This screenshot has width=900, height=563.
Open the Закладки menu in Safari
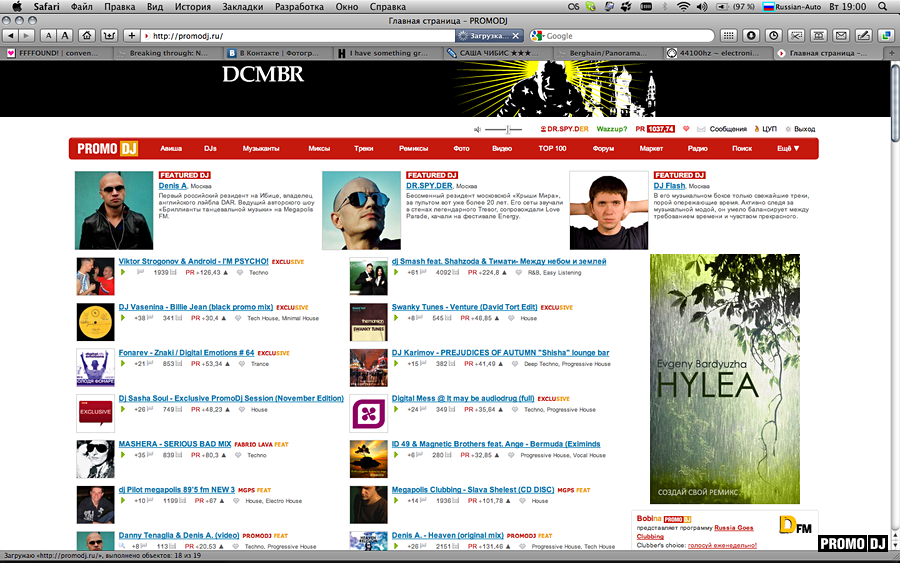(x=242, y=6)
